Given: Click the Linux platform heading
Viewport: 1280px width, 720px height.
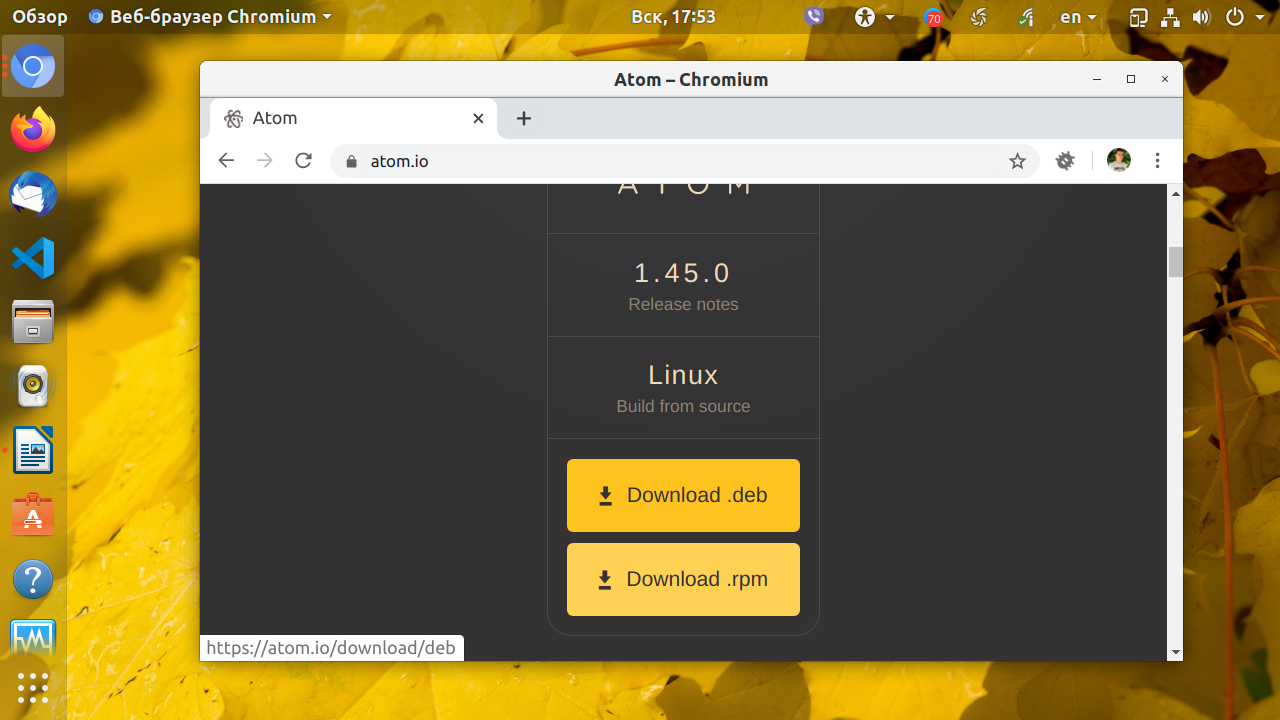Looking at the screenshot, I should coord(683,375).
